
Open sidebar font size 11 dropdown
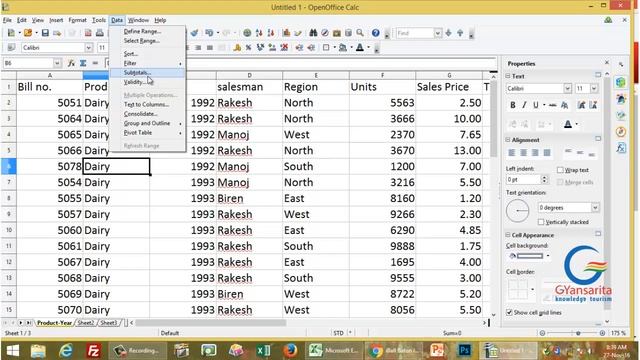(594, 89)
